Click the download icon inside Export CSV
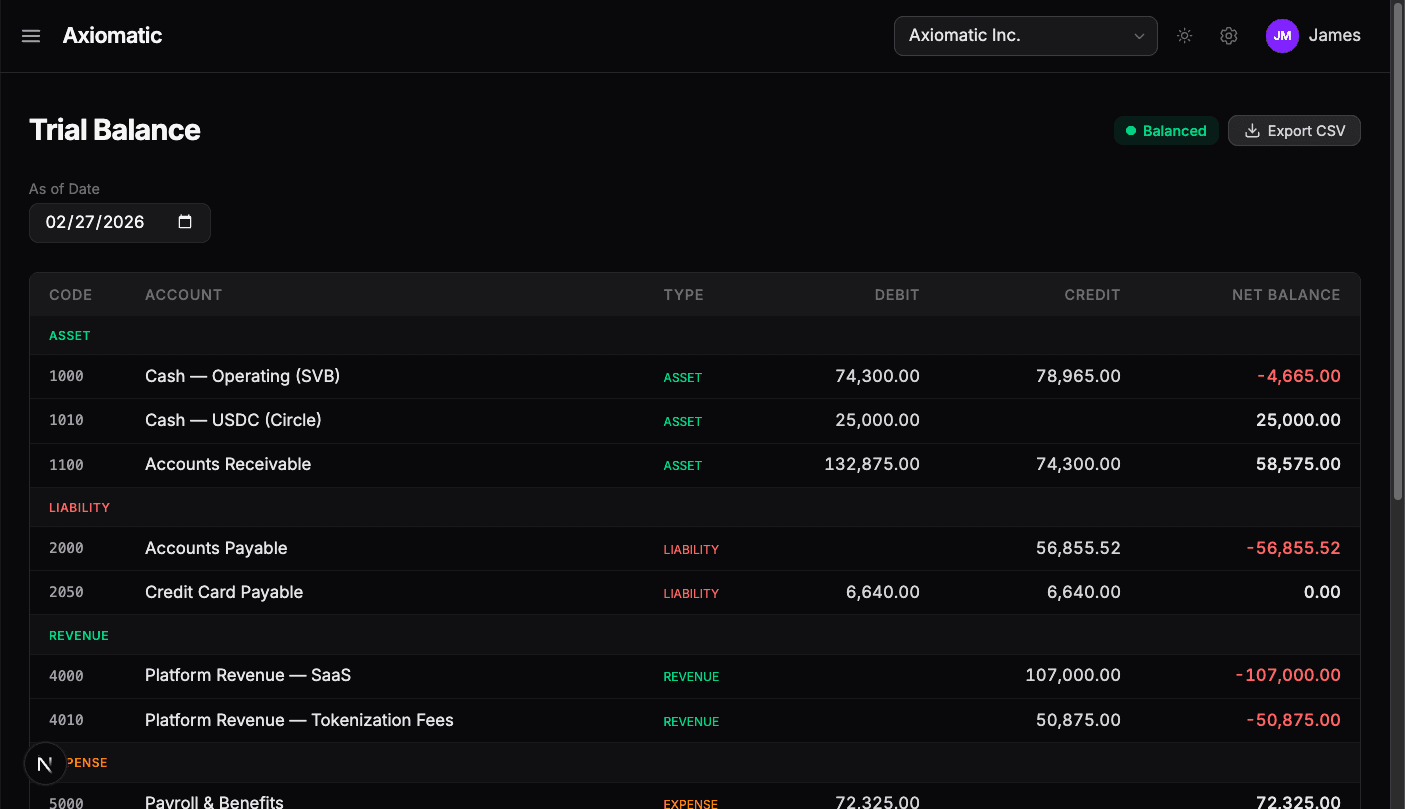1405x809 pixels. coord(1252,130)
